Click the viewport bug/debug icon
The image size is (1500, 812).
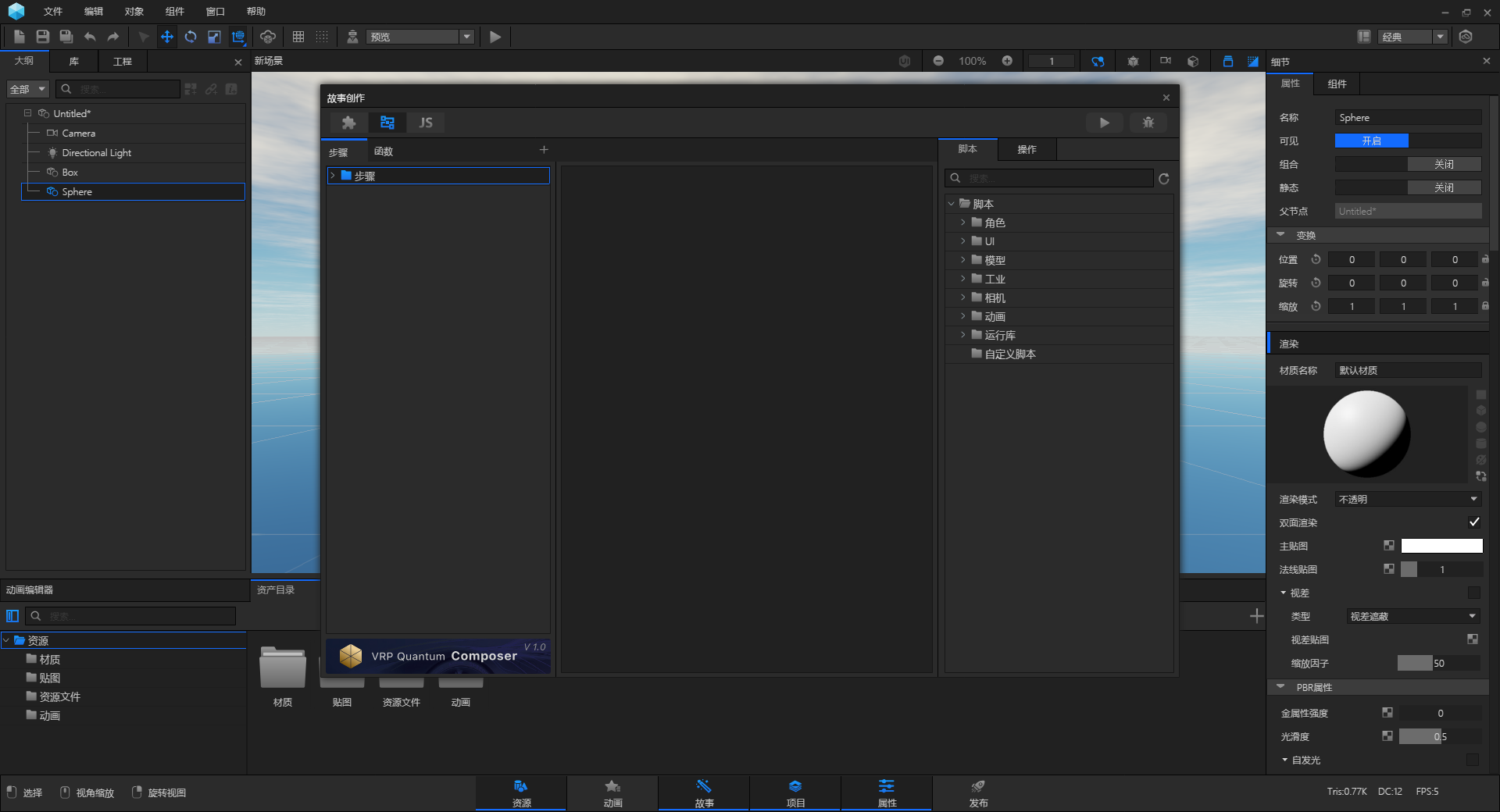click(x=1133, y=61)
